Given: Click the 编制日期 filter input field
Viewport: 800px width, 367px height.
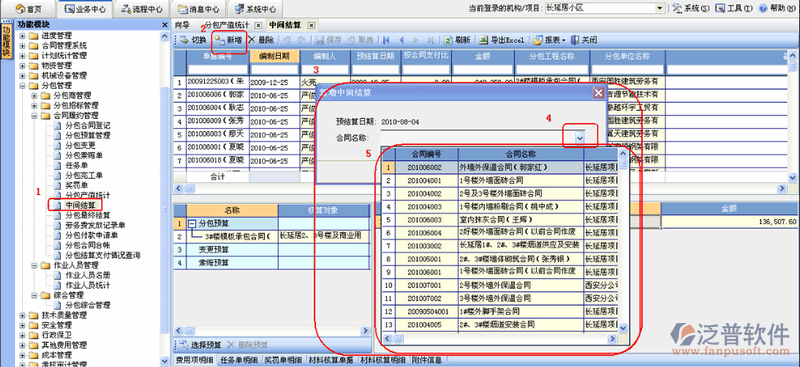Looking at the screenshot, I should tap(274, 69).
